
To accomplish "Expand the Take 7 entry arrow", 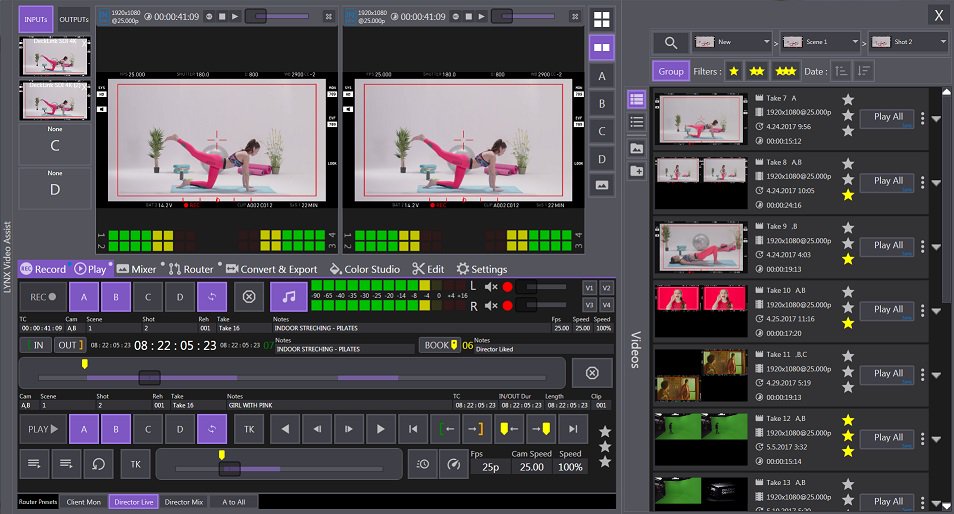I will (x=936, y=119).
